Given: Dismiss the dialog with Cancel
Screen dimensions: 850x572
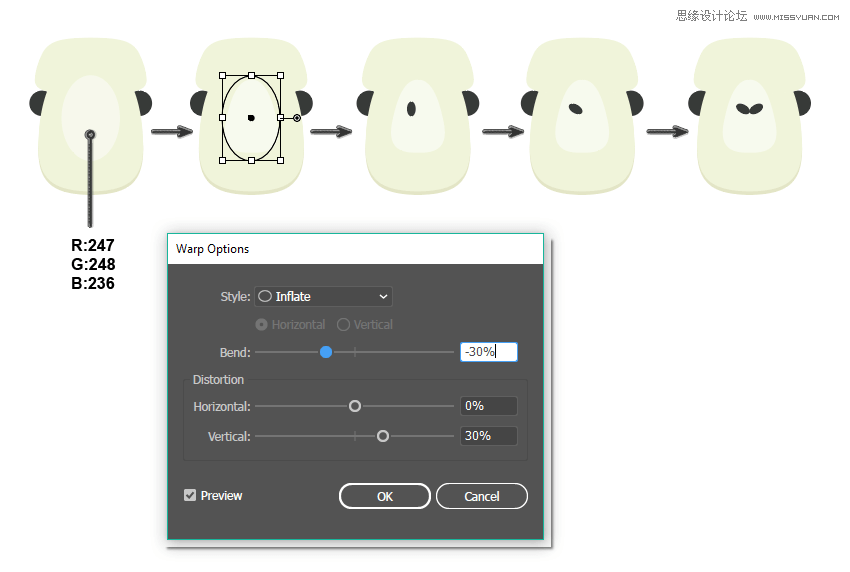Looking at the screenshot, I should tap(481, 496).
